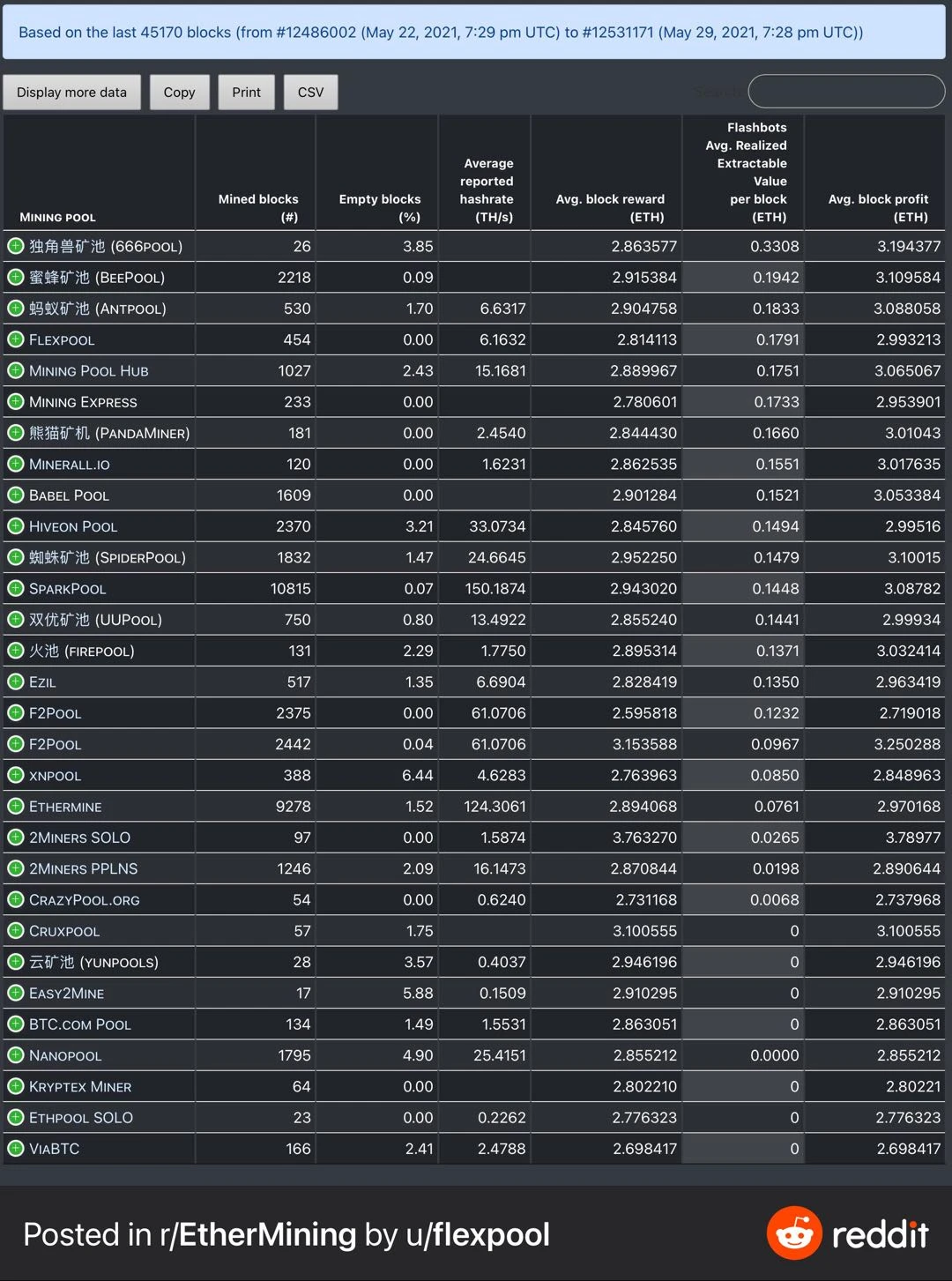Select Nanopool Flashbots value 0.0000
This screenshot has width=952, height=1281.
click(x=775, y=1055)
